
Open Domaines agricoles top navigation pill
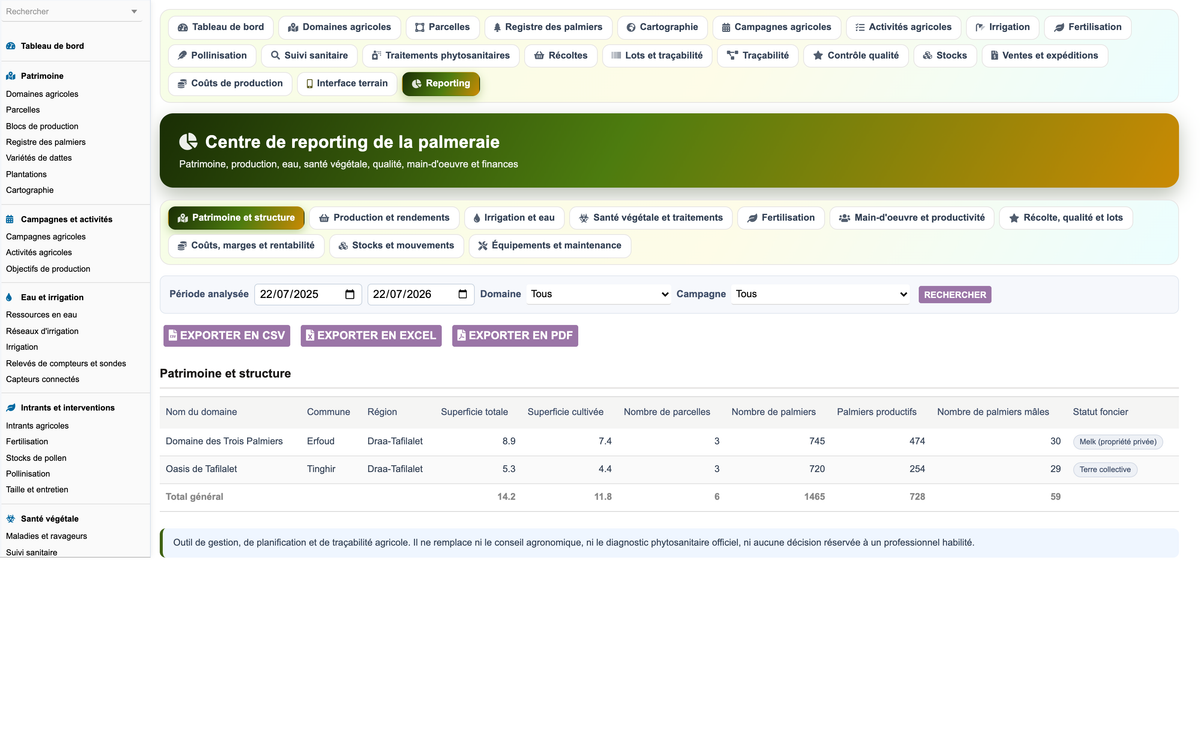(340, 27)
